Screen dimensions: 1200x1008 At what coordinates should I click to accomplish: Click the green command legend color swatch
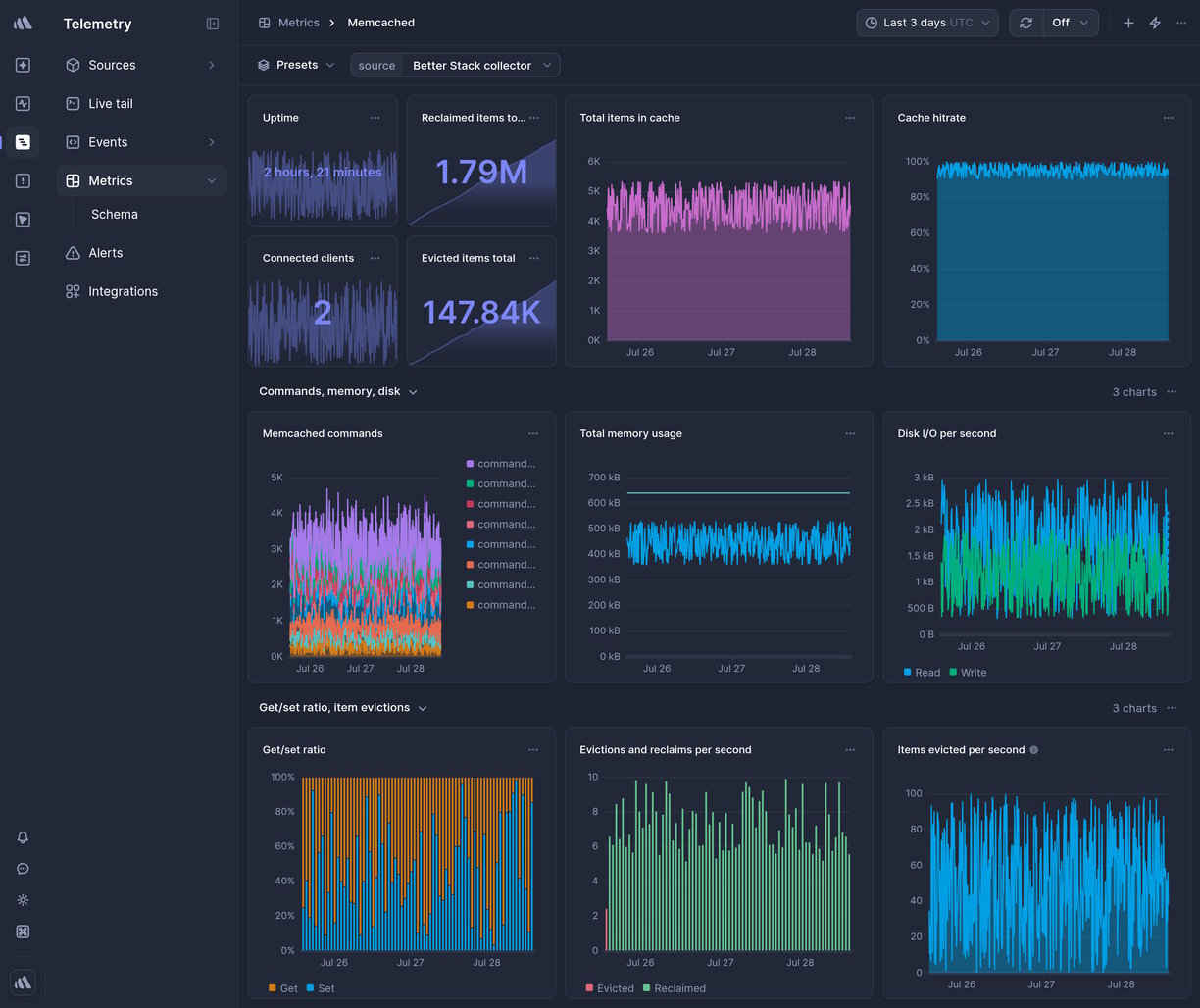click(x=470, y=484)
